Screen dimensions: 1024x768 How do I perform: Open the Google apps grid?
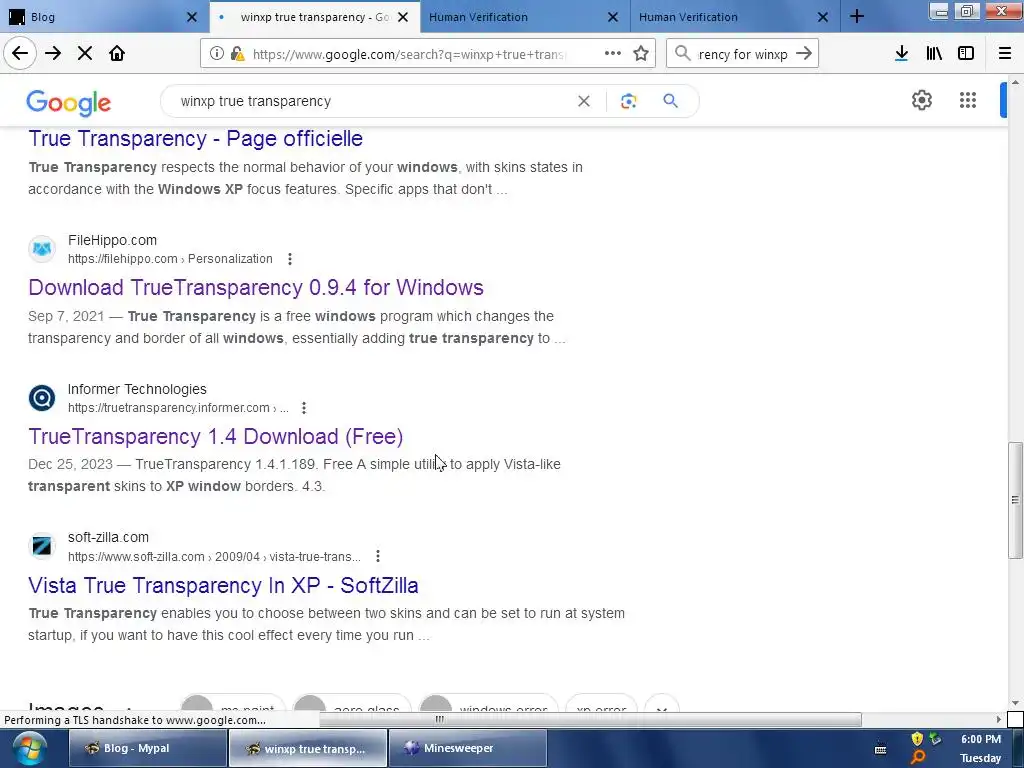(968, 101)
